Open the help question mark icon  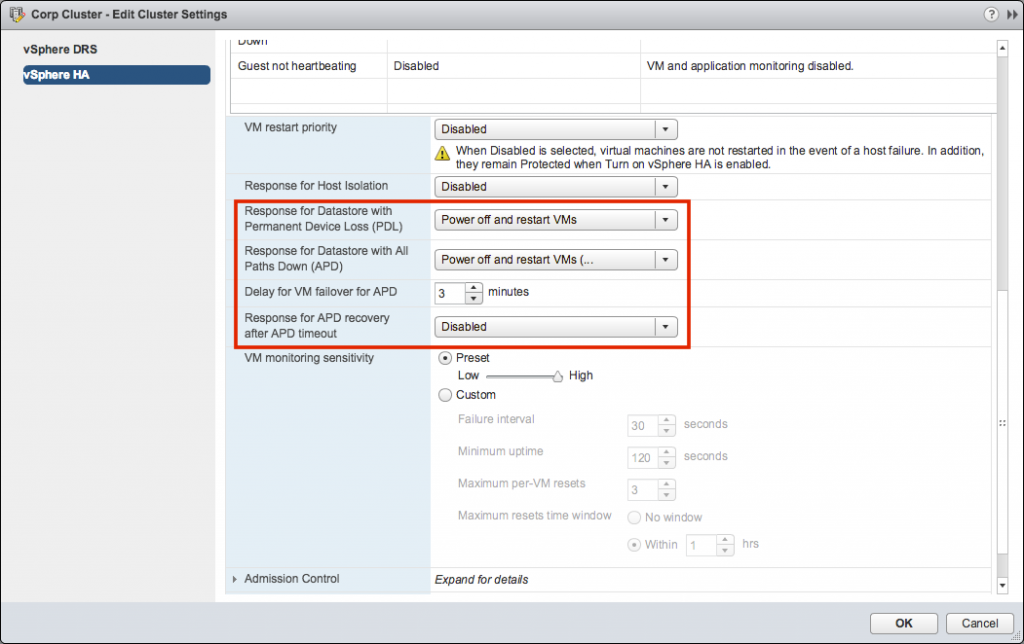(991, 14)
